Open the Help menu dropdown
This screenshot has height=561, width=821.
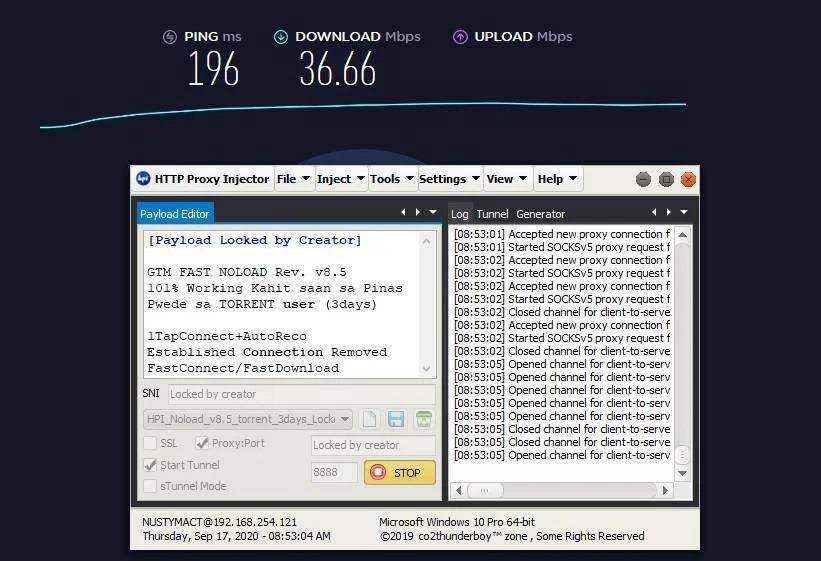[558, 179]
